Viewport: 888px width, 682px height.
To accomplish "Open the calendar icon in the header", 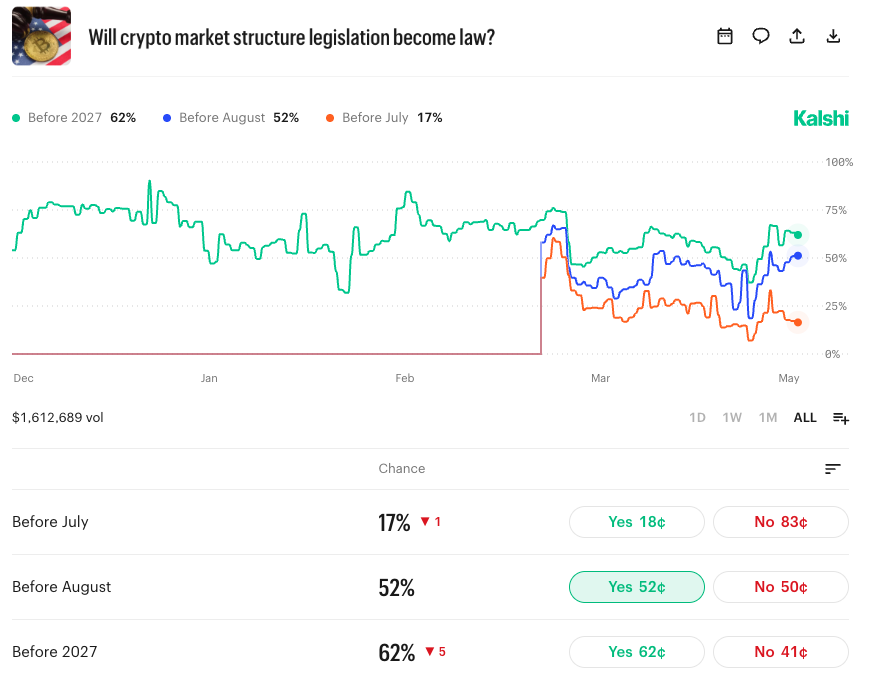I will tap(724, 36).
